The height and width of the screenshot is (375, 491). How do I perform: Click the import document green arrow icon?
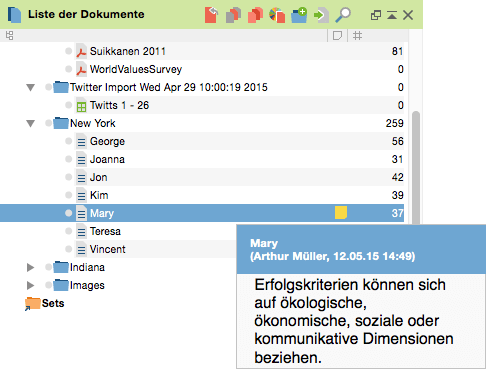coord(321,15)
